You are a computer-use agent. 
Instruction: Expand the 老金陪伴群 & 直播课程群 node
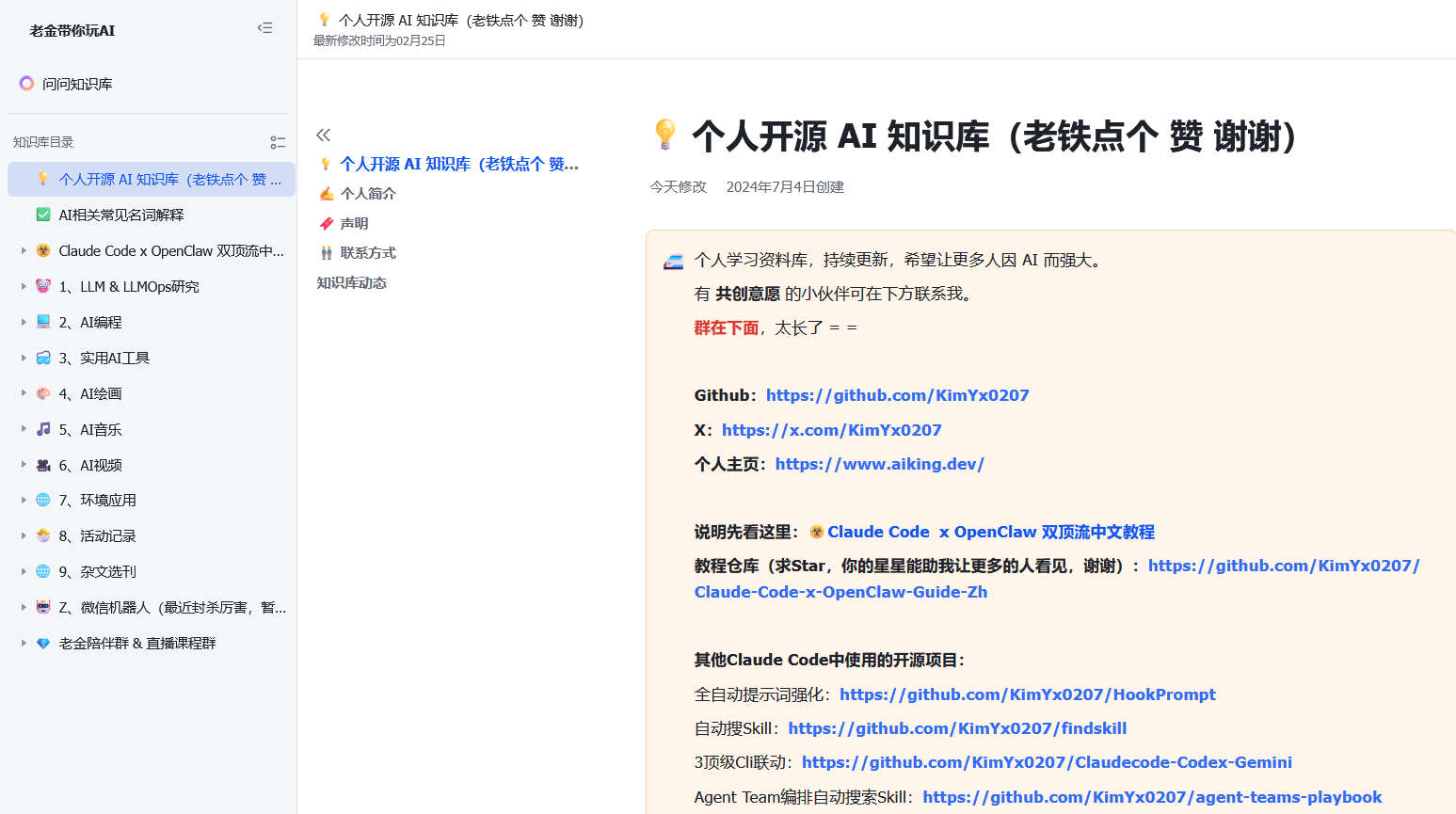pos(24,643)
